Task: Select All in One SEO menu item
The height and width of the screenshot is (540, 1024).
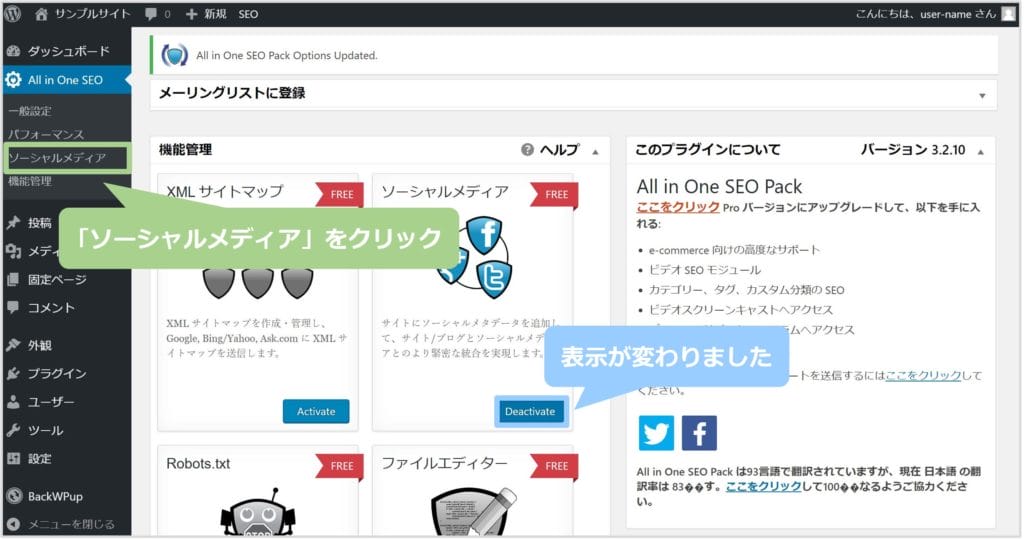Action: click(66, 80)
